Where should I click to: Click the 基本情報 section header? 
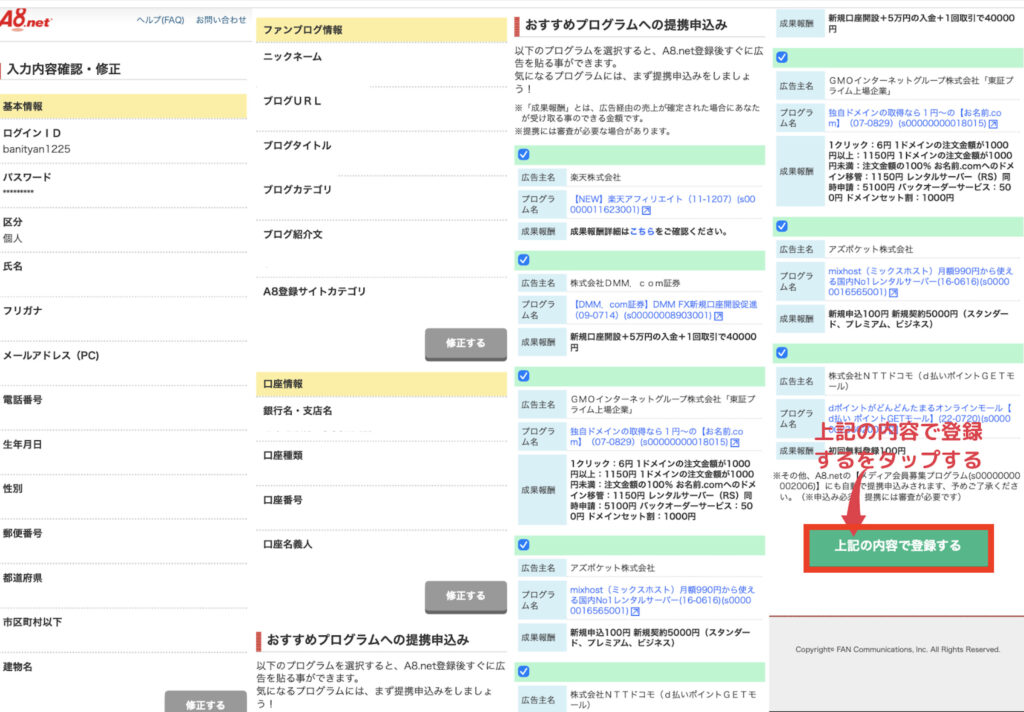click(x=123, y=106)
